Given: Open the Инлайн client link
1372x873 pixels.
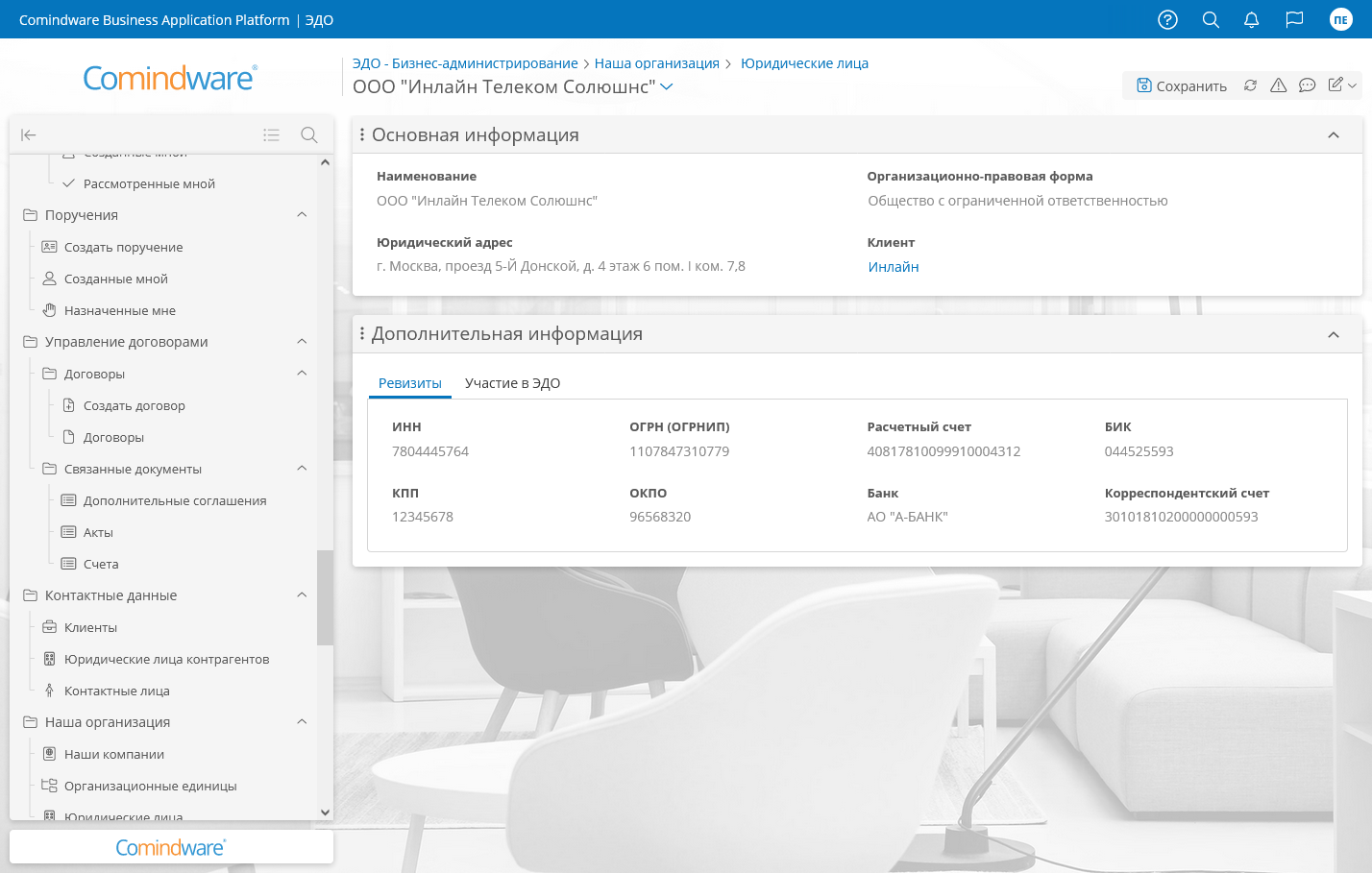Looking at the screenshot, I should coord(894,267).
